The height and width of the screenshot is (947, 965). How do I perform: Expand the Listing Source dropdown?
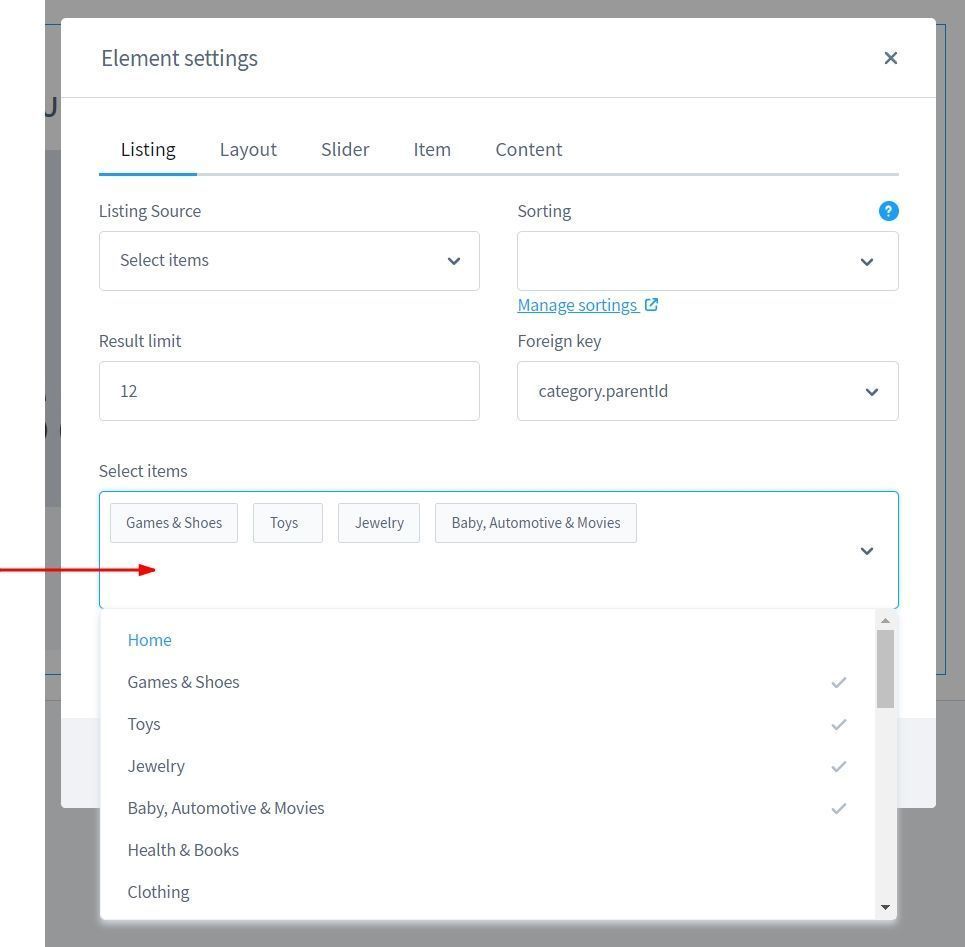(289, 261)
